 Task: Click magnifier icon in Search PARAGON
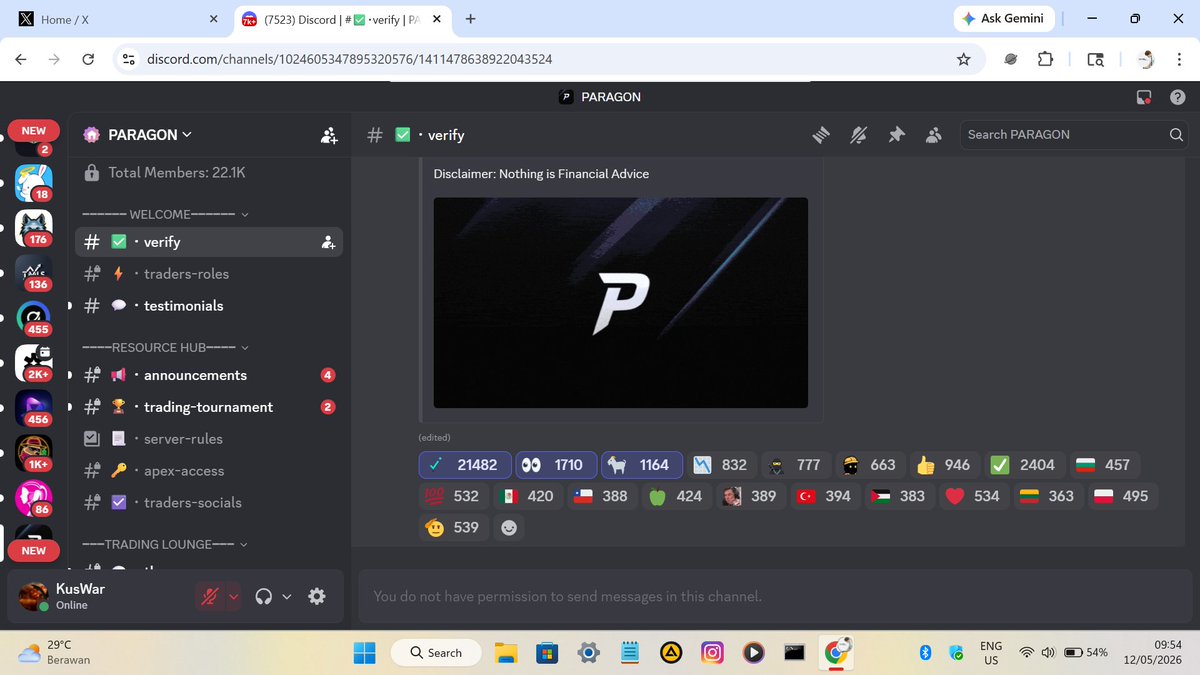1176,135
